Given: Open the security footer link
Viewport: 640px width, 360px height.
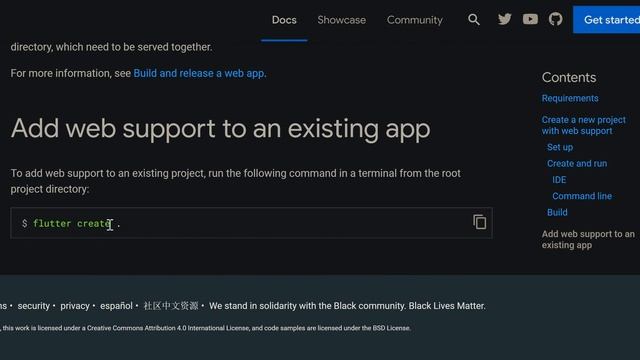Looking at the screenshot, I should [x=33, y=306].
